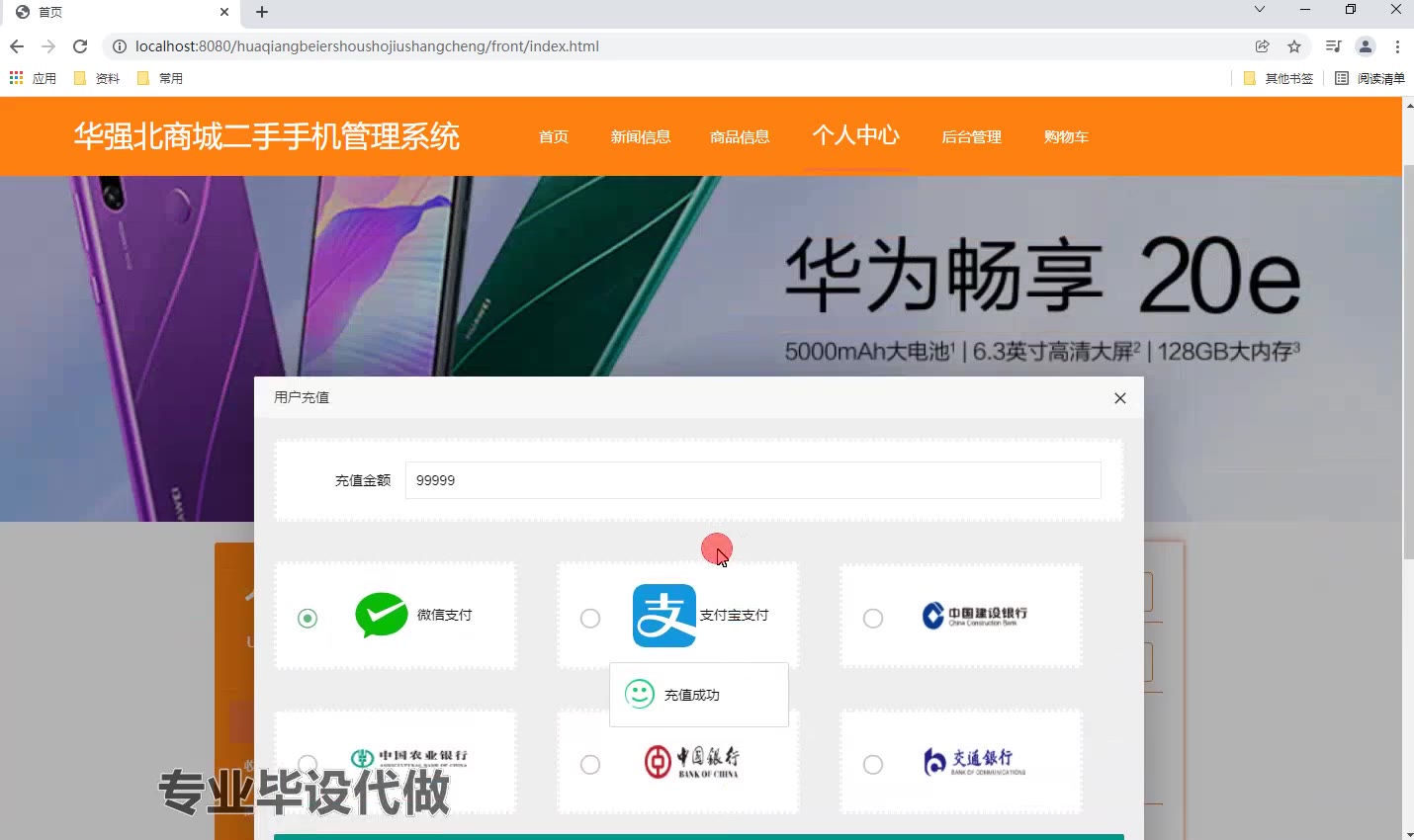
Task: Click the WeChat pay green logo
Action: (x=382, y=615)
